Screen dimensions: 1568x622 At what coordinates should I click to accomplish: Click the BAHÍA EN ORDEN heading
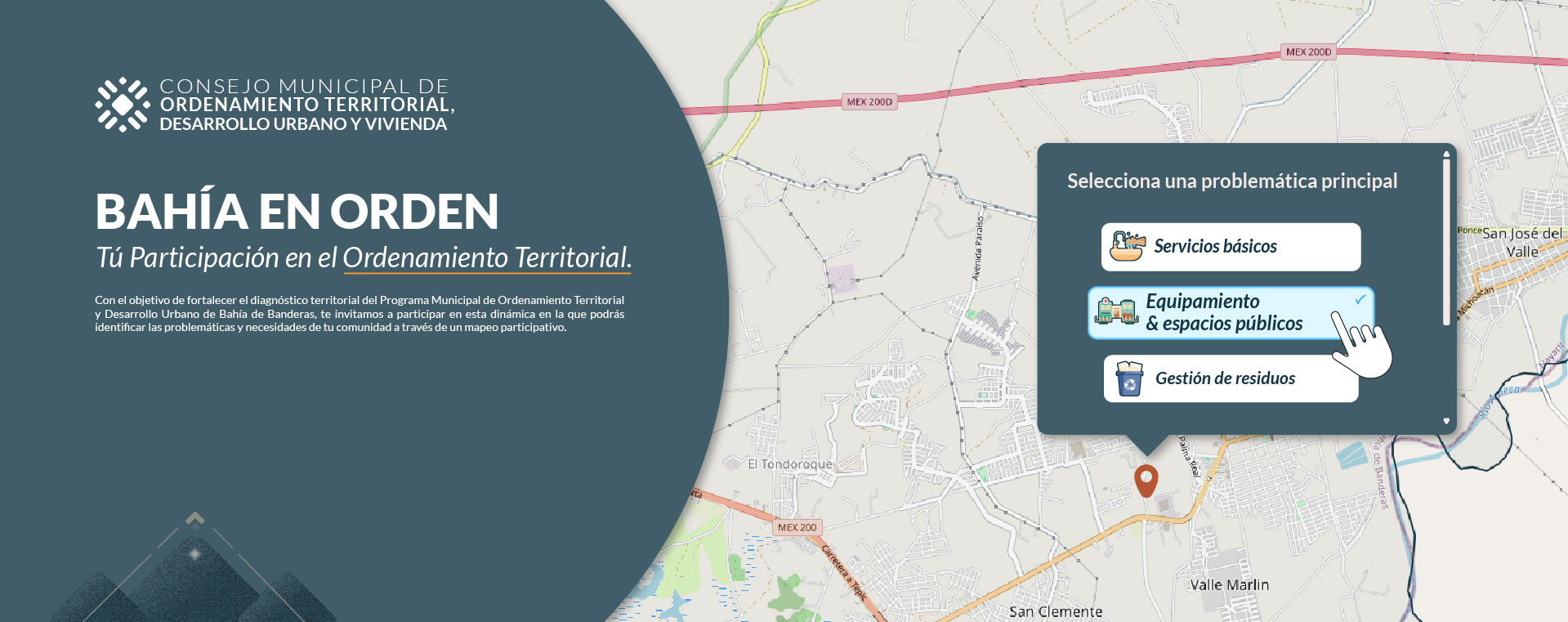click(x=297, y=211)
